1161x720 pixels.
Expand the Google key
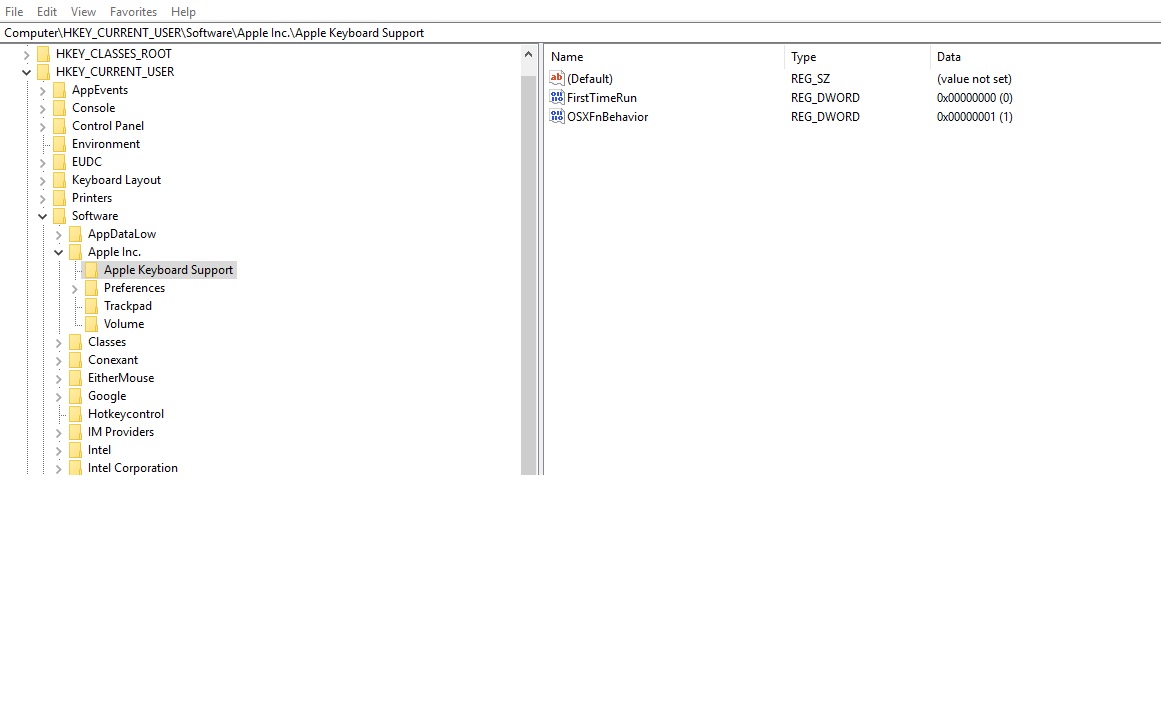pyautogui.click(x=58, y=396)
